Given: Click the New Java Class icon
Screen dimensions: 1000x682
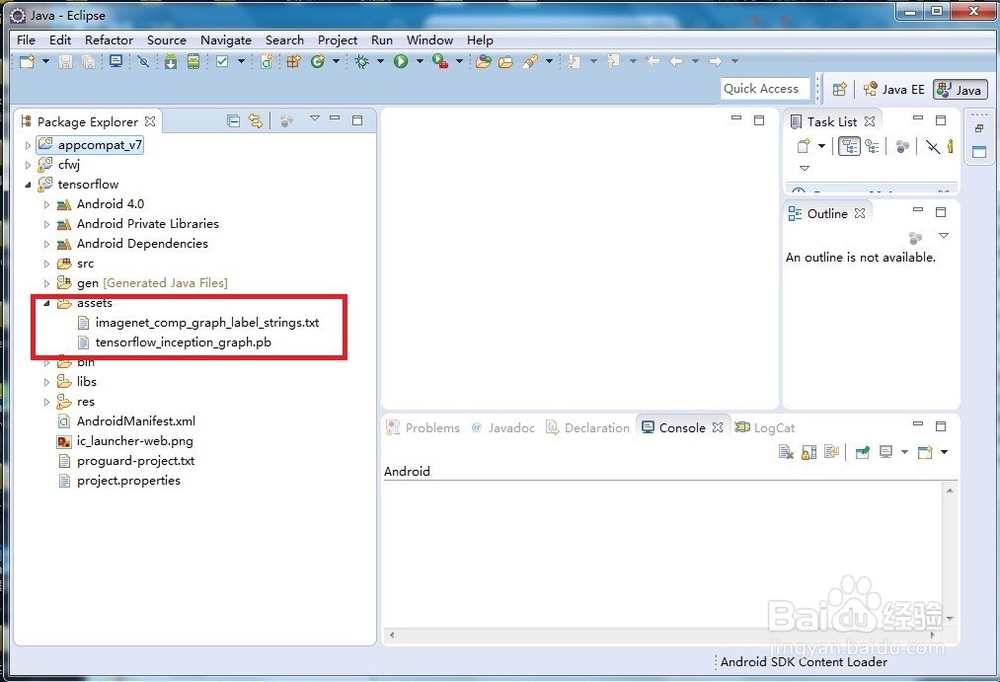Looking at the screenshot, I should (x=318, y=61).
